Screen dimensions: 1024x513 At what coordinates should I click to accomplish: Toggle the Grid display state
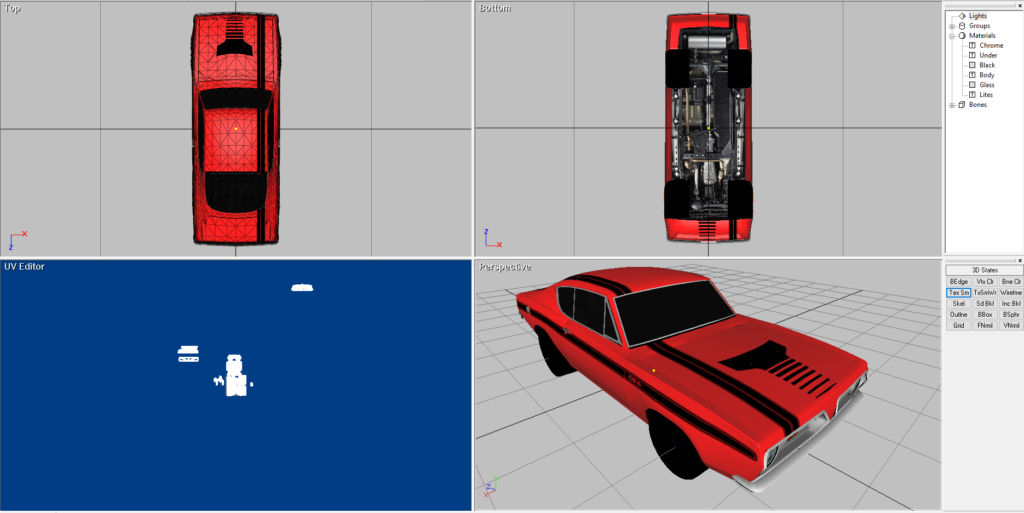(958, 325)
